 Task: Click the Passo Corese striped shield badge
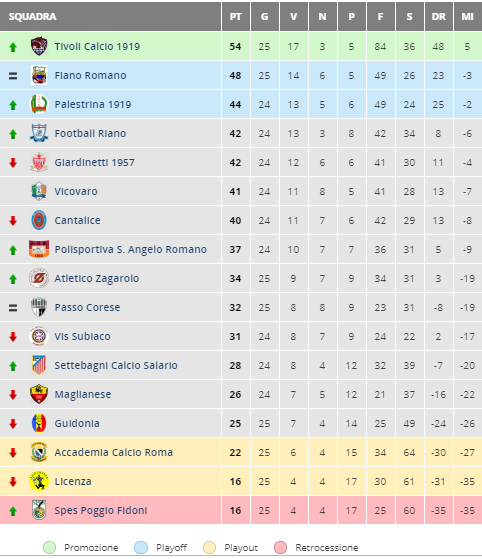coord(39,307)
